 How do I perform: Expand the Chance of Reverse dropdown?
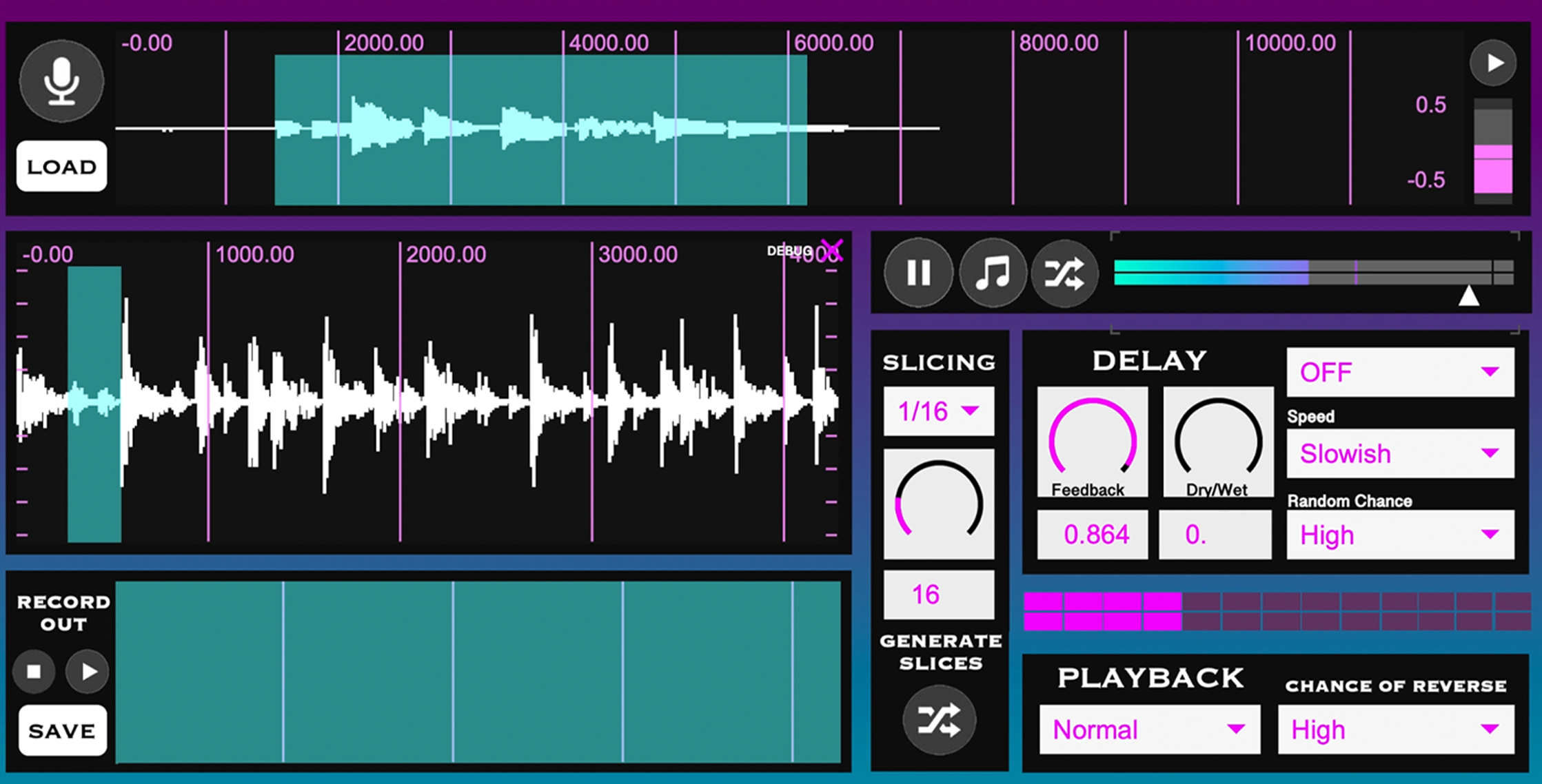pyautogui.click(x=1396, y=729)
